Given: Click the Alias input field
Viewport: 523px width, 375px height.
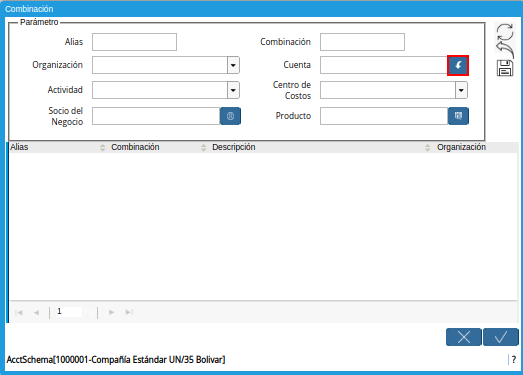Looking at the screenshot, I should point(134,42).
